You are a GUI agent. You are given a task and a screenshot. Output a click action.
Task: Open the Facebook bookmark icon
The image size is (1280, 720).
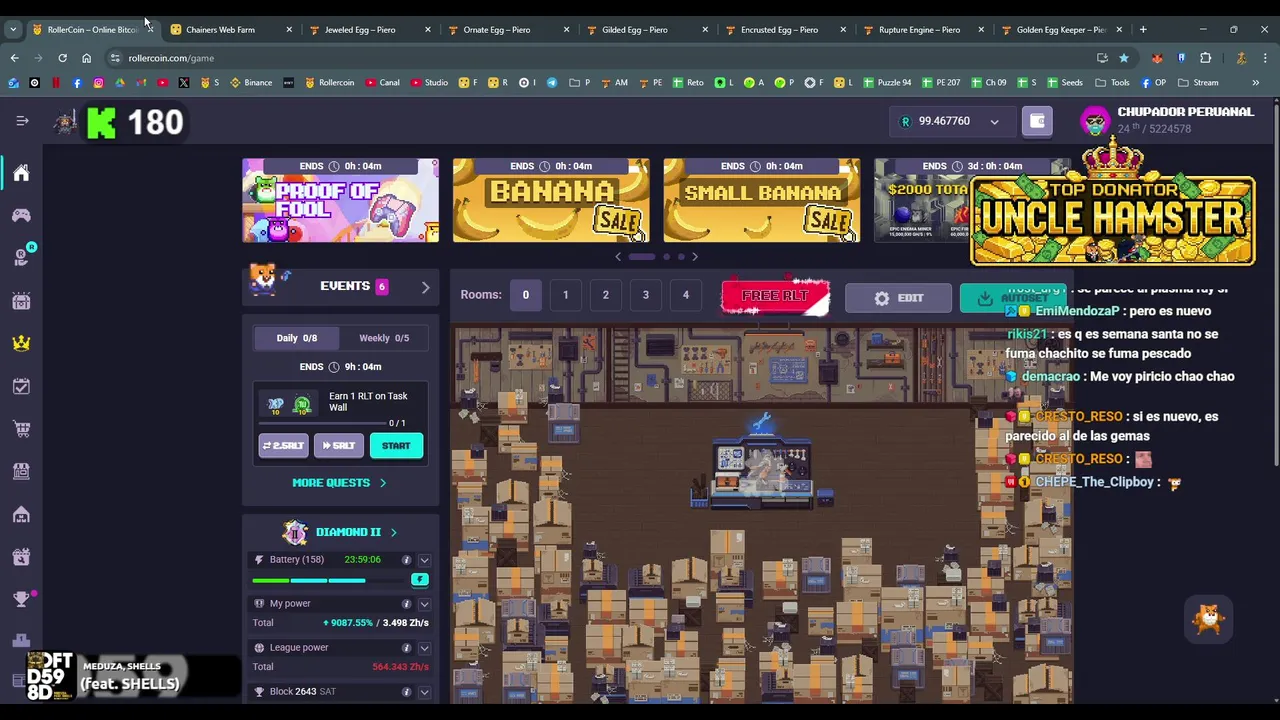[77, 83]
